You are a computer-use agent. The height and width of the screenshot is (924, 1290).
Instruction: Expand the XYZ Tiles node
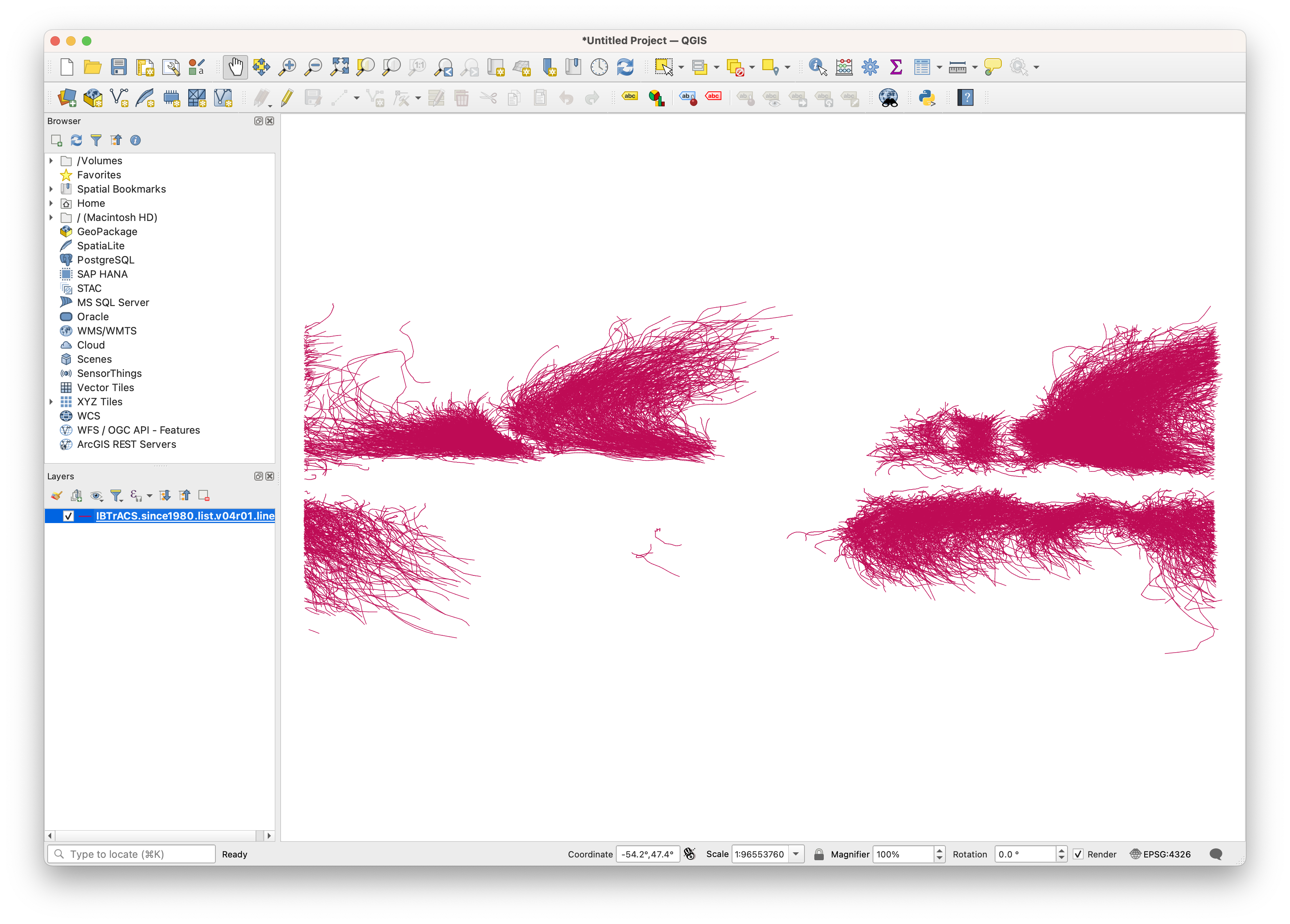tap(51, 402)
